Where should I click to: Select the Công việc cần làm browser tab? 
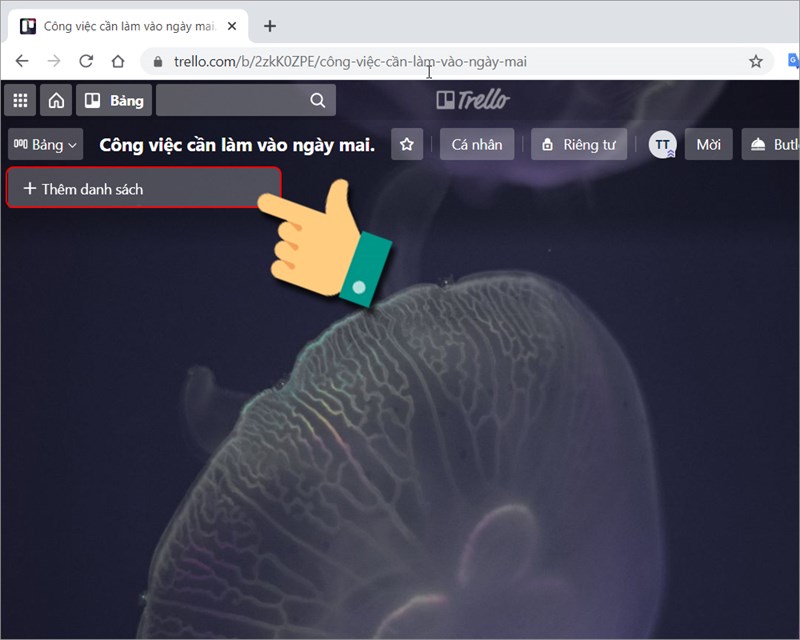(125, 26)
